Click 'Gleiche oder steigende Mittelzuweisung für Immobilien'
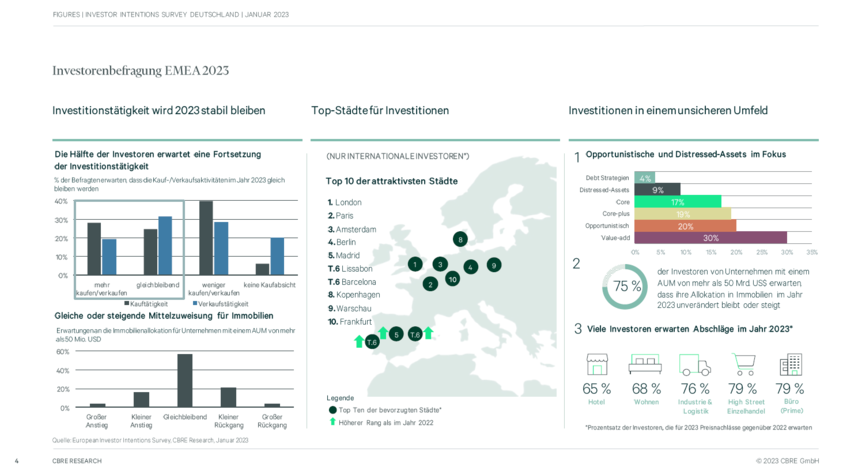 pos(164,316)
